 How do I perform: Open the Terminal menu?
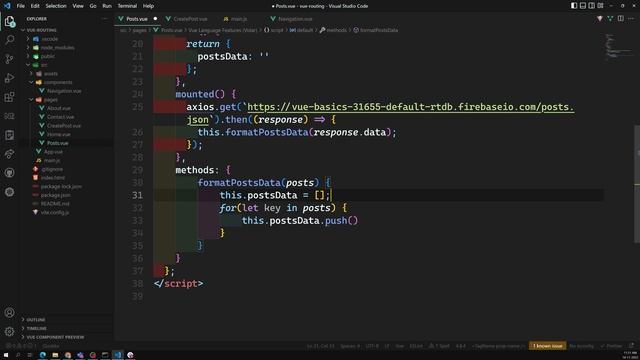tap(127, 6)
